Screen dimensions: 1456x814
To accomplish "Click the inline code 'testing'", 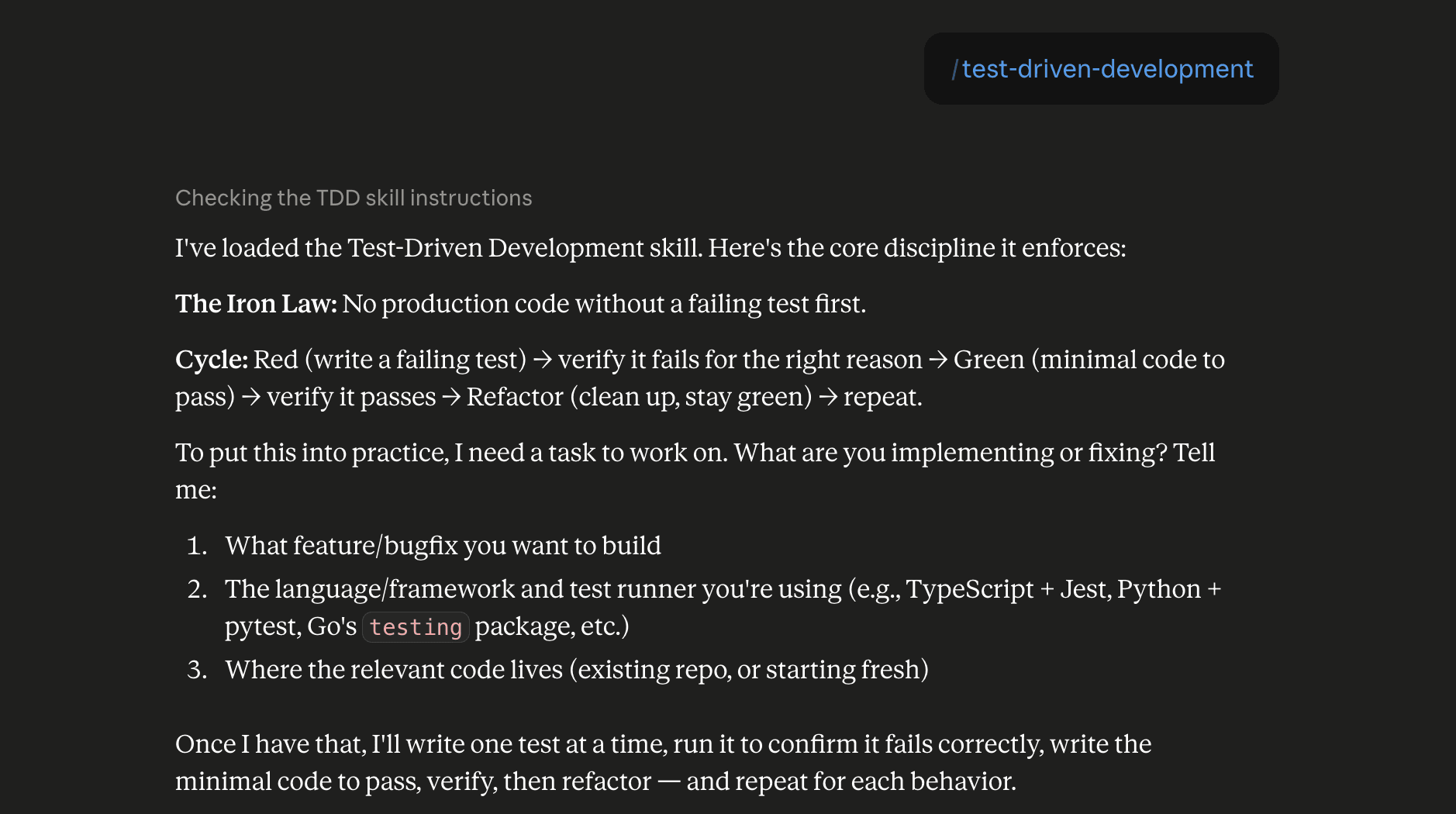I will [416, 626].
